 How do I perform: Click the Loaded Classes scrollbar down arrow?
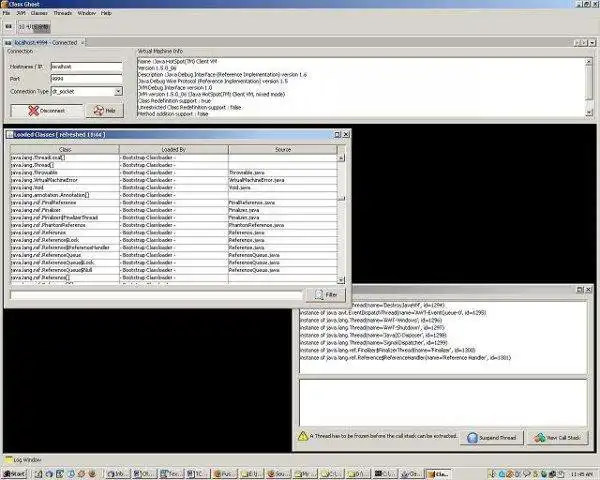[341, 280]
